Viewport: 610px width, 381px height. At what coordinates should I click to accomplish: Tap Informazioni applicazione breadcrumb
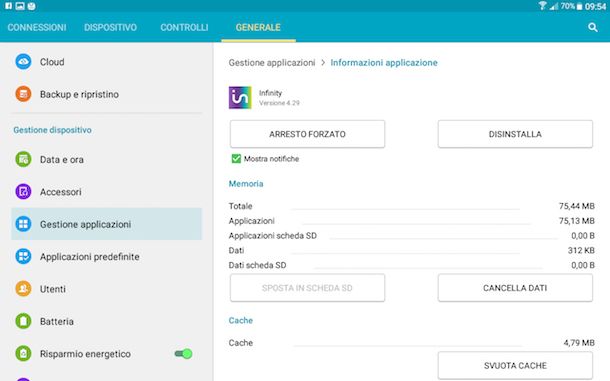384,63
